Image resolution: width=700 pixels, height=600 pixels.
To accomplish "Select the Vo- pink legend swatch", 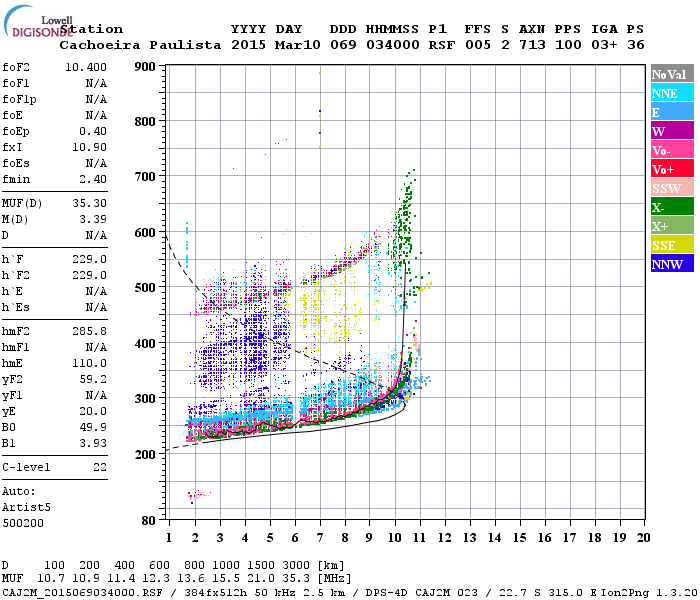I will click(672, 150).
